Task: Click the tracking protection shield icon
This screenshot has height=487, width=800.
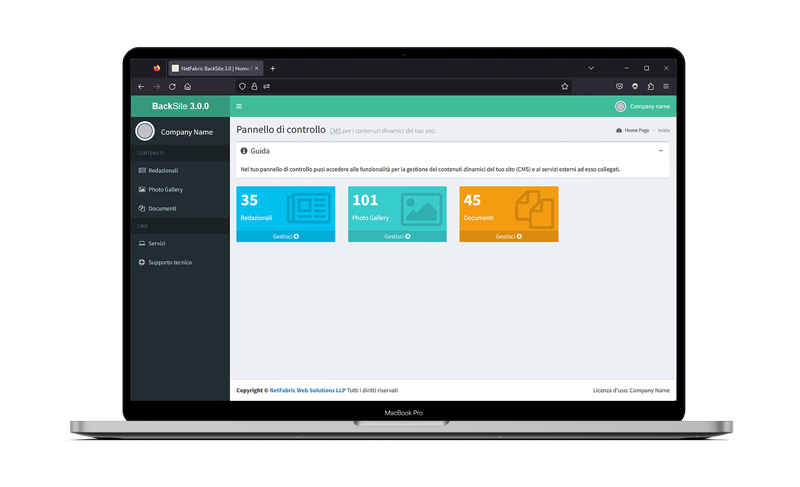Action: coord(242,87)
